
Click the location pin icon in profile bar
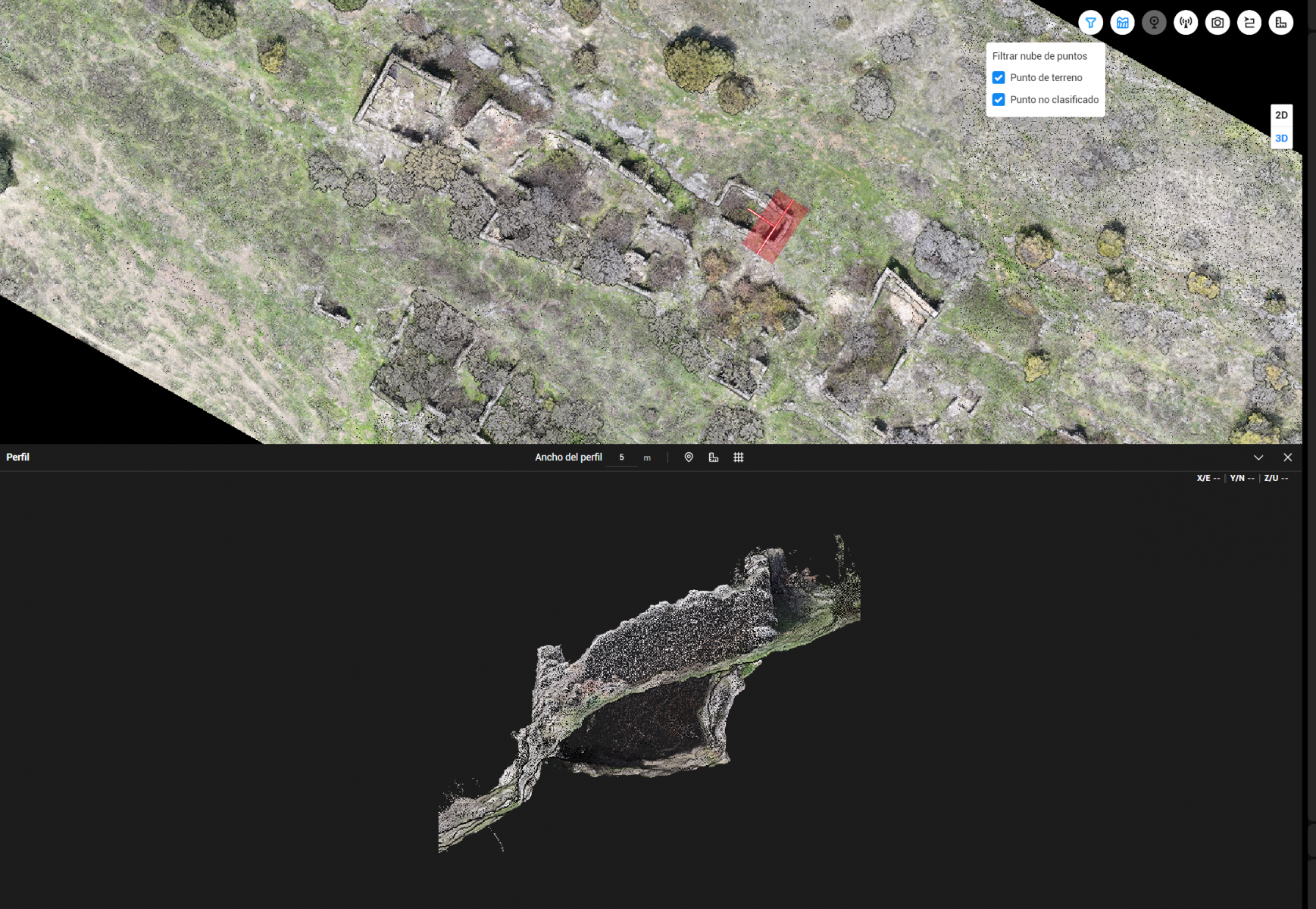click(x=689, y=458)
